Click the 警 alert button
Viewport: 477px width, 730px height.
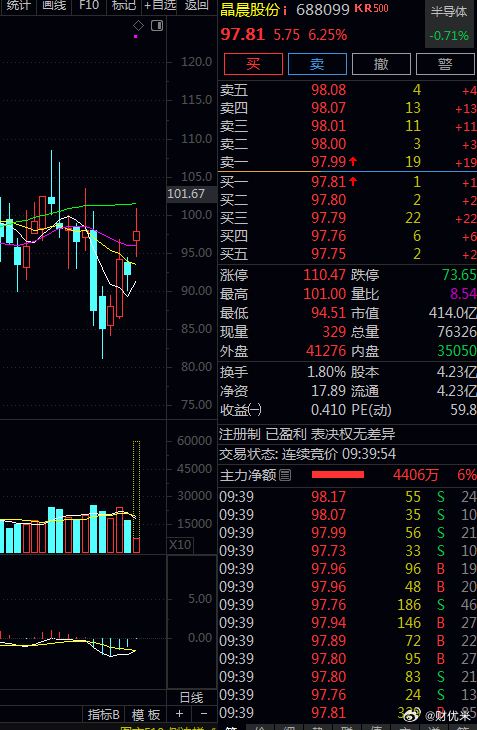[x=445, y=64]
